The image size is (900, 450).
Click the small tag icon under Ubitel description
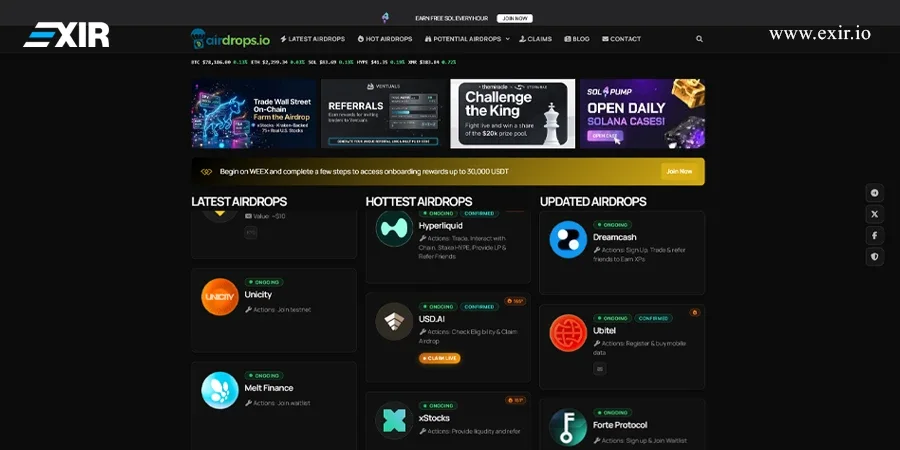pyautogui.click(x=600, y=368)
